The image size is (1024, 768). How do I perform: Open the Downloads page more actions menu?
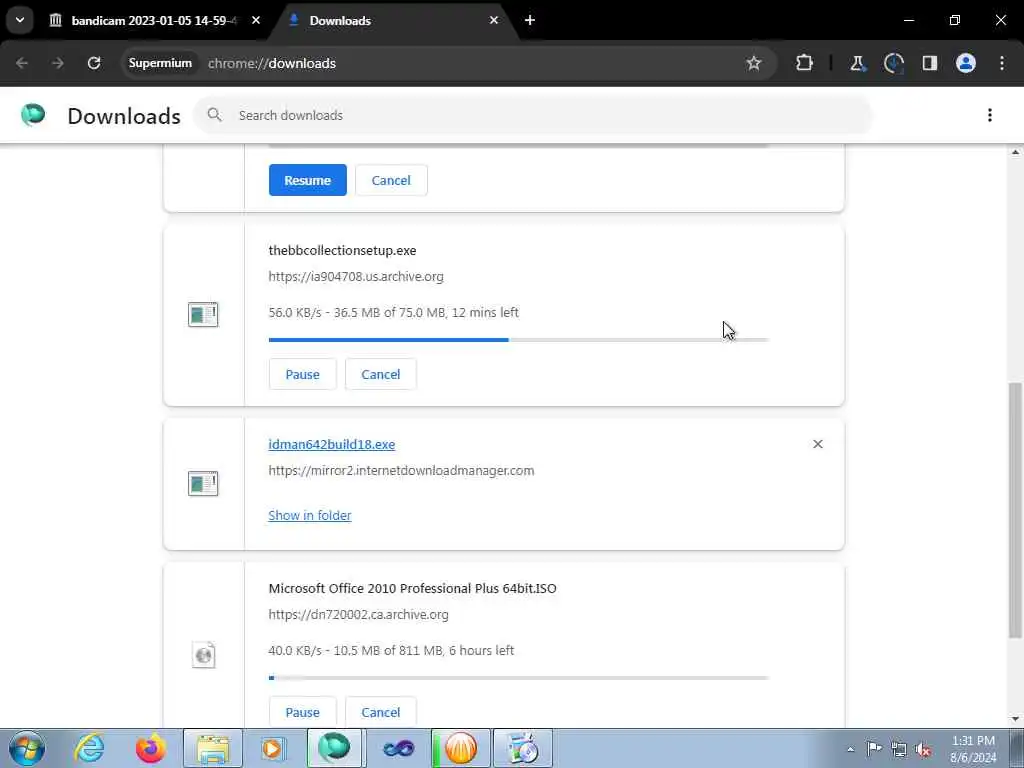(x=990, y=116)
